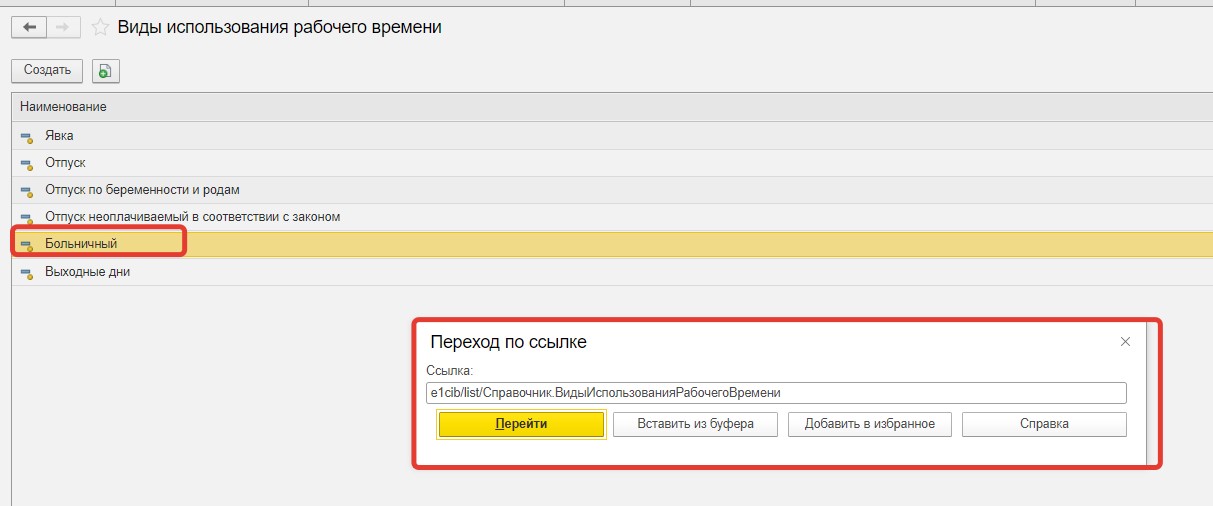Select the Явка row
This screenshot has width=1213, height=506.
point(612,135)
